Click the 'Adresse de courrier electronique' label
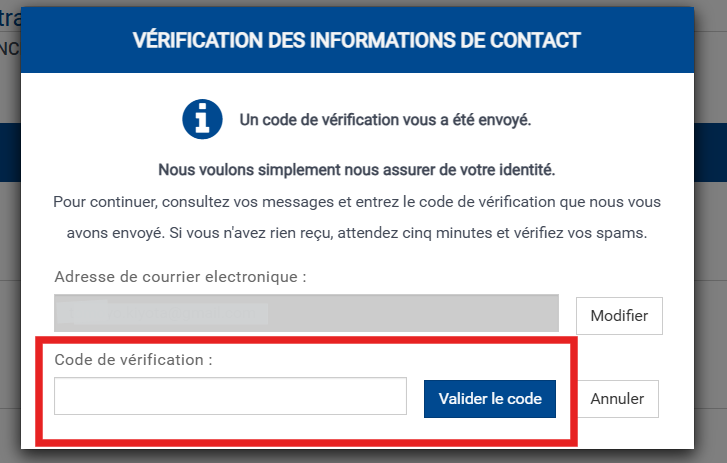This screenshot has width=727, height=463. coord(180,277)
